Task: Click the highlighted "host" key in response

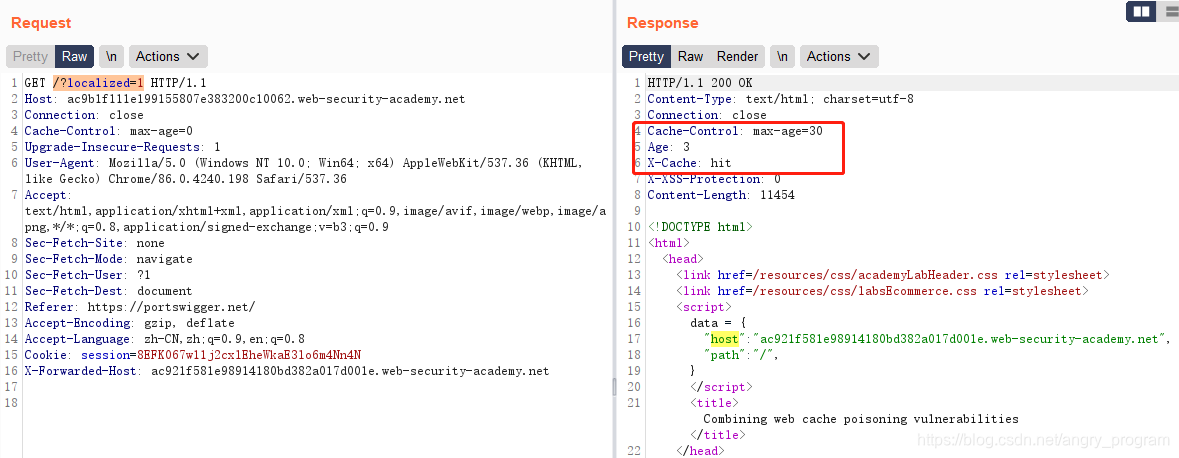Action: (725, 339)
